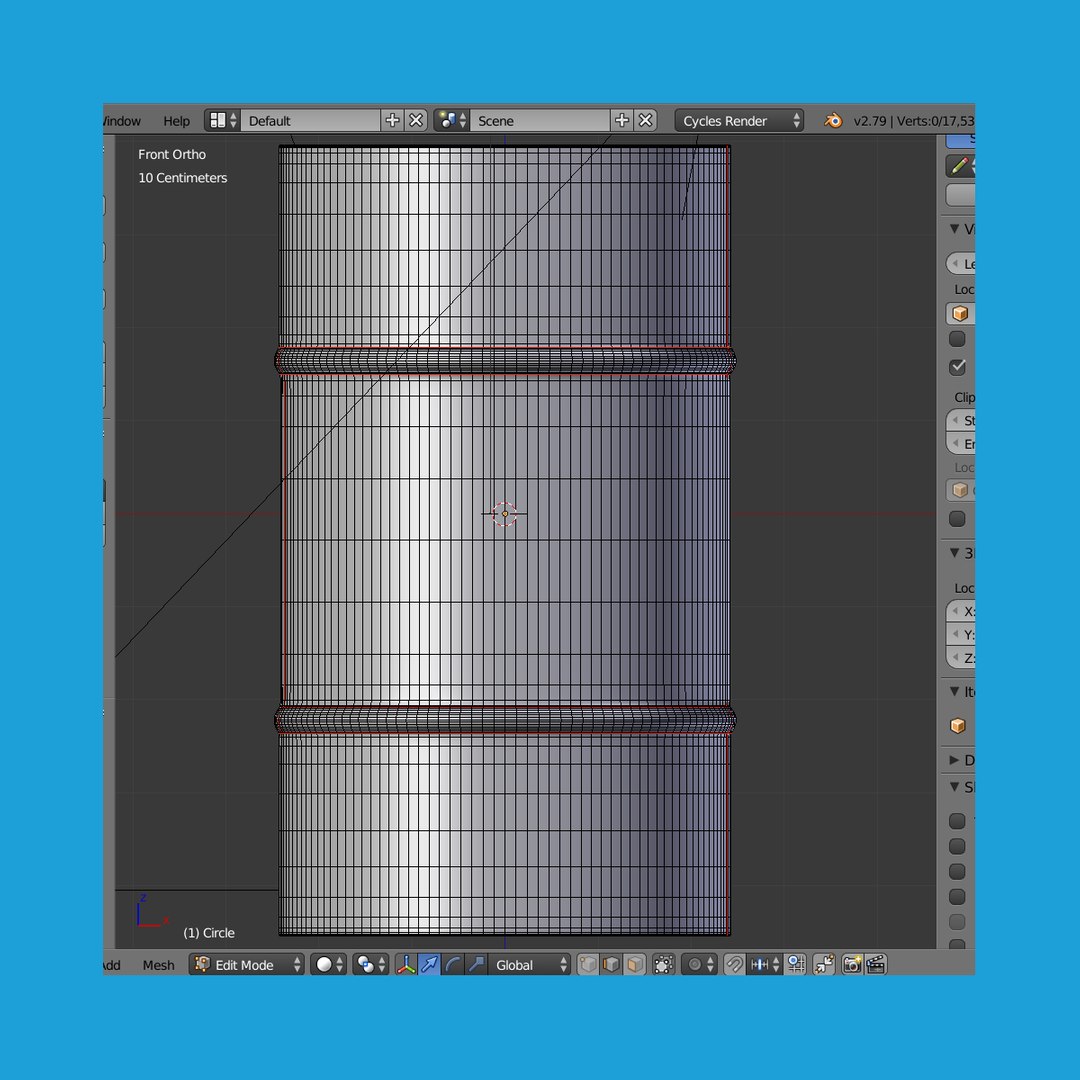
Task: Open the Add menu in viewport header
Action: (x=112, y=965)
